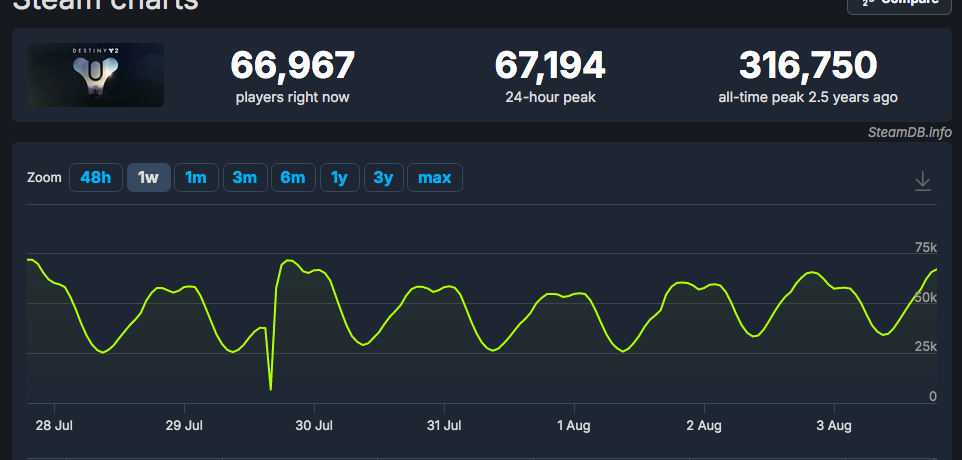Image resolution: width=962 pixels, height=460 pixels.
Task: Click the 67,194 24-hour peak value
Action: tap(550, 66)
